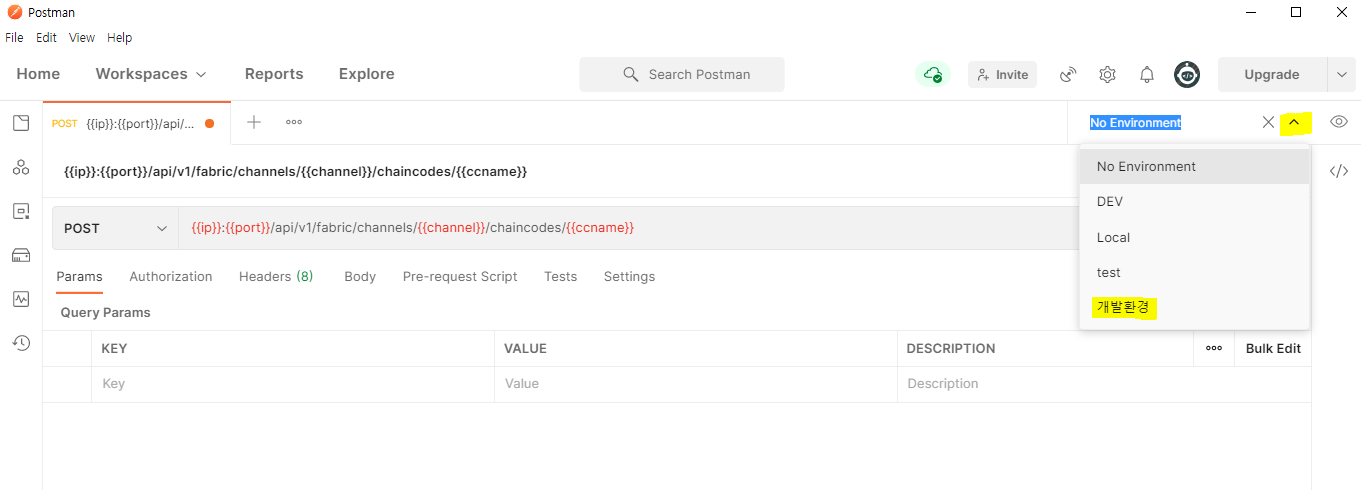Select the POST request tab
The height and width of the screenshot is (490, 1361).
(136, 123)
